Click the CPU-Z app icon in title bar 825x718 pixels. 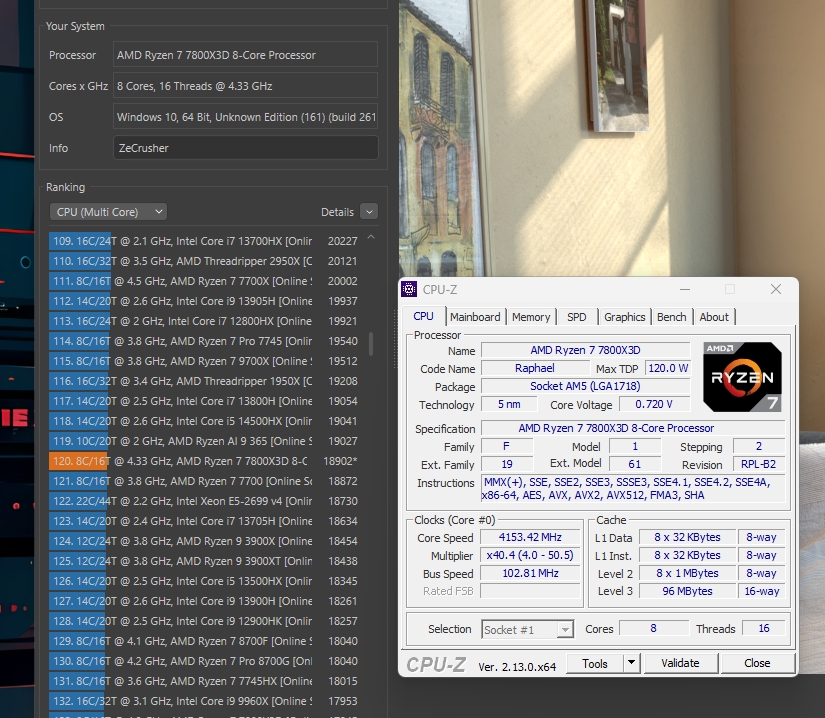coord(409,289)
